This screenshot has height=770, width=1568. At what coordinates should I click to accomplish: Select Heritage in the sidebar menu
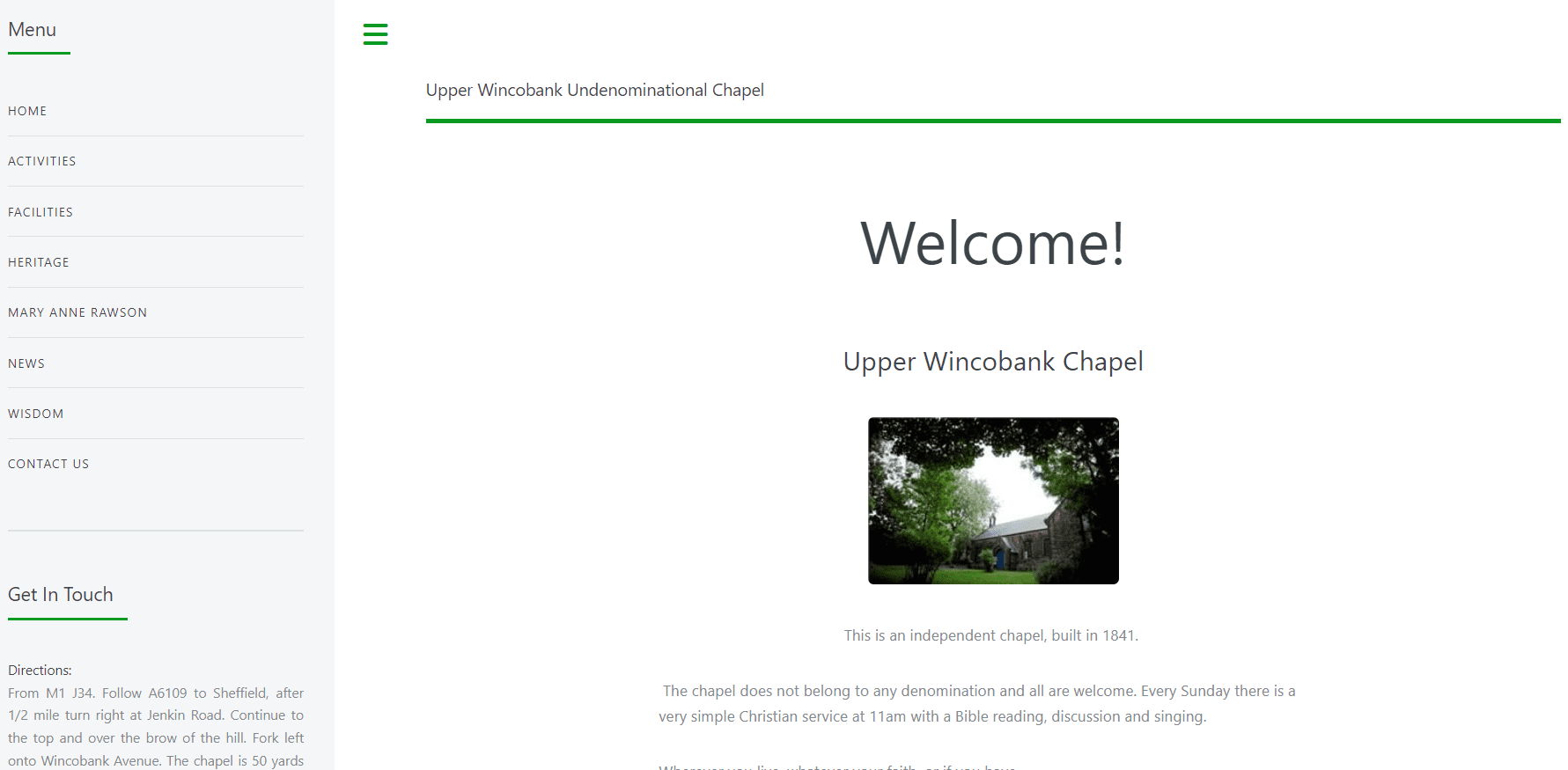click(x=39, y=262)
